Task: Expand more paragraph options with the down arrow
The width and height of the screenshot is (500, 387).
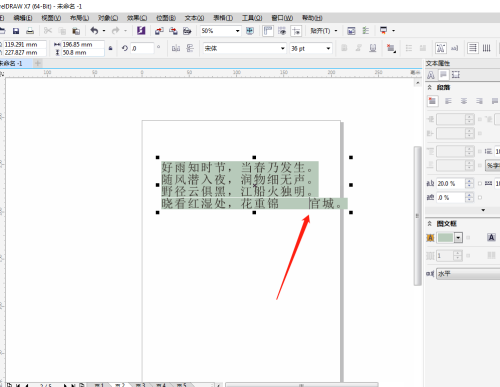Action: click(x=483, y=210)
